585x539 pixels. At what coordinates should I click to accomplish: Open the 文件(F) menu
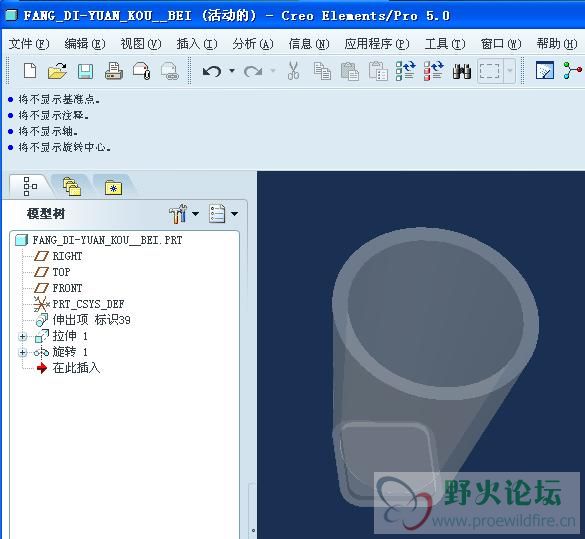point(29,44)
